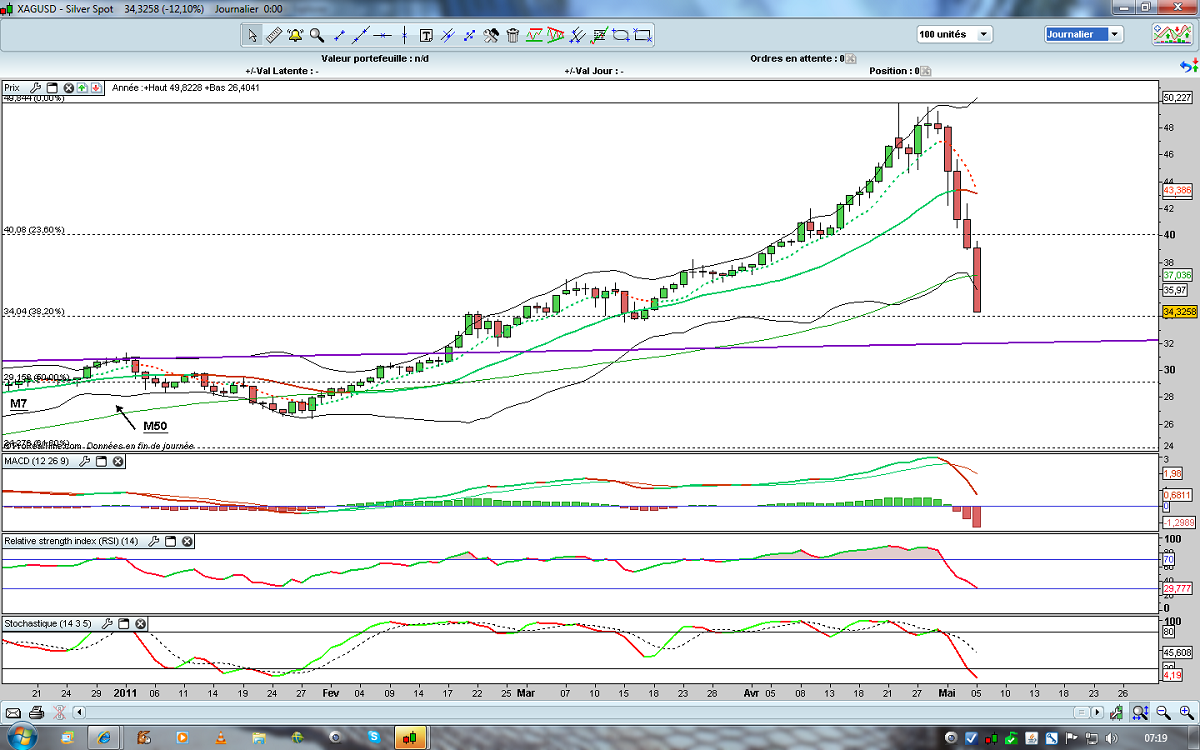
Task: Maximize the RSI indicator panel
Action: [x=170, y=541]
